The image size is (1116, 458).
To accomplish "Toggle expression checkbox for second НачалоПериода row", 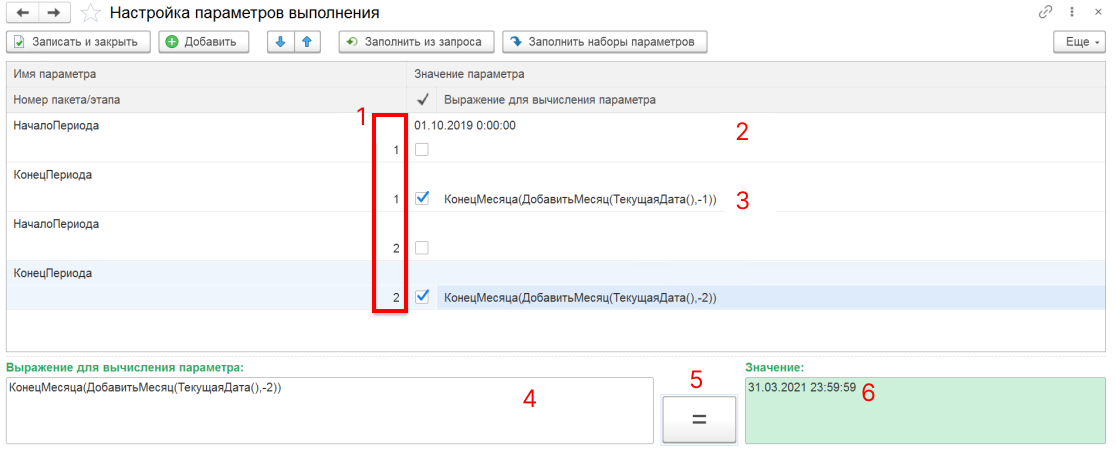I will [422, 247].
